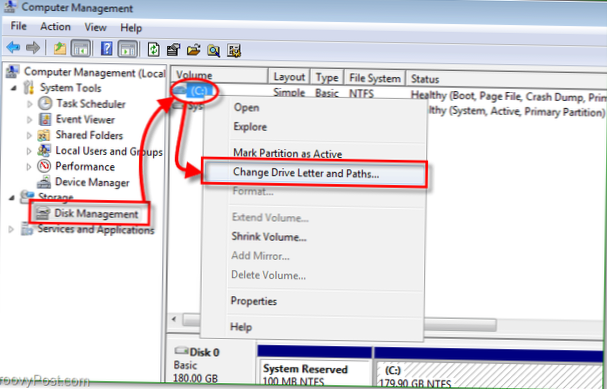
Task: Open the View menu
Action: click(x=95, y=27)
